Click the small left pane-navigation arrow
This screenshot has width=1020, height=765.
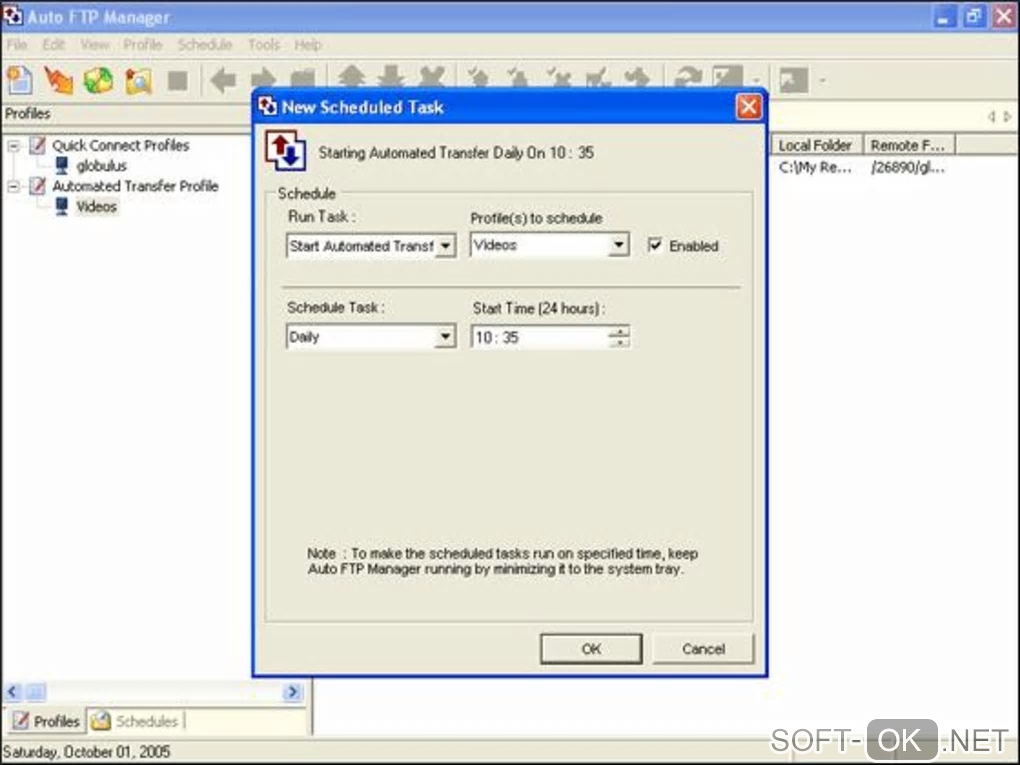(x=992, y=116)
